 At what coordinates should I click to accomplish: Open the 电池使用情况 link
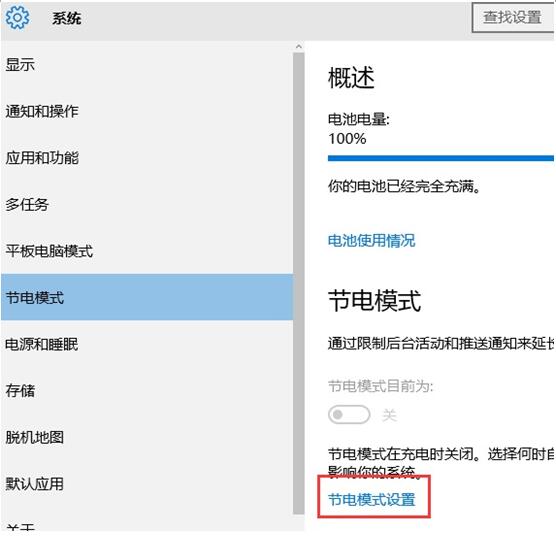pos(371,241)
